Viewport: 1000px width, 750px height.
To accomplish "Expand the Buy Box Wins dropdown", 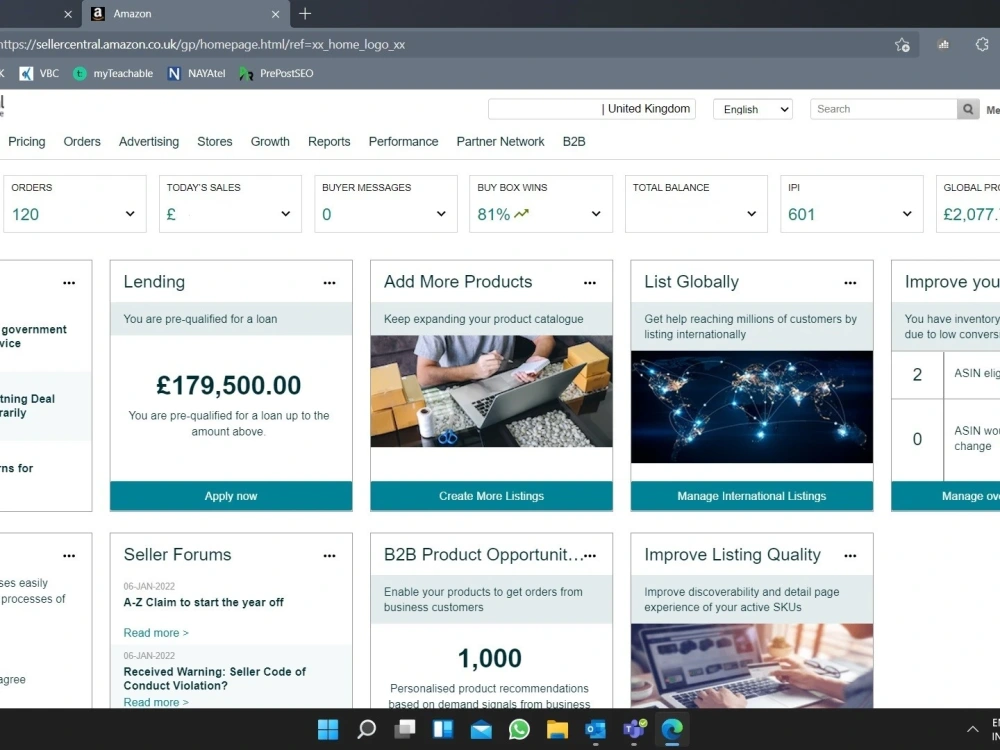I will (596, 214).
